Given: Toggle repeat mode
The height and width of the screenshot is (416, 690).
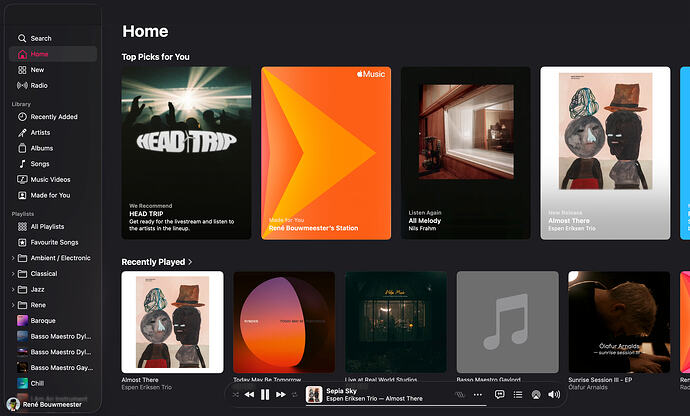Looking at the screenshot, I should coord(294,394).
